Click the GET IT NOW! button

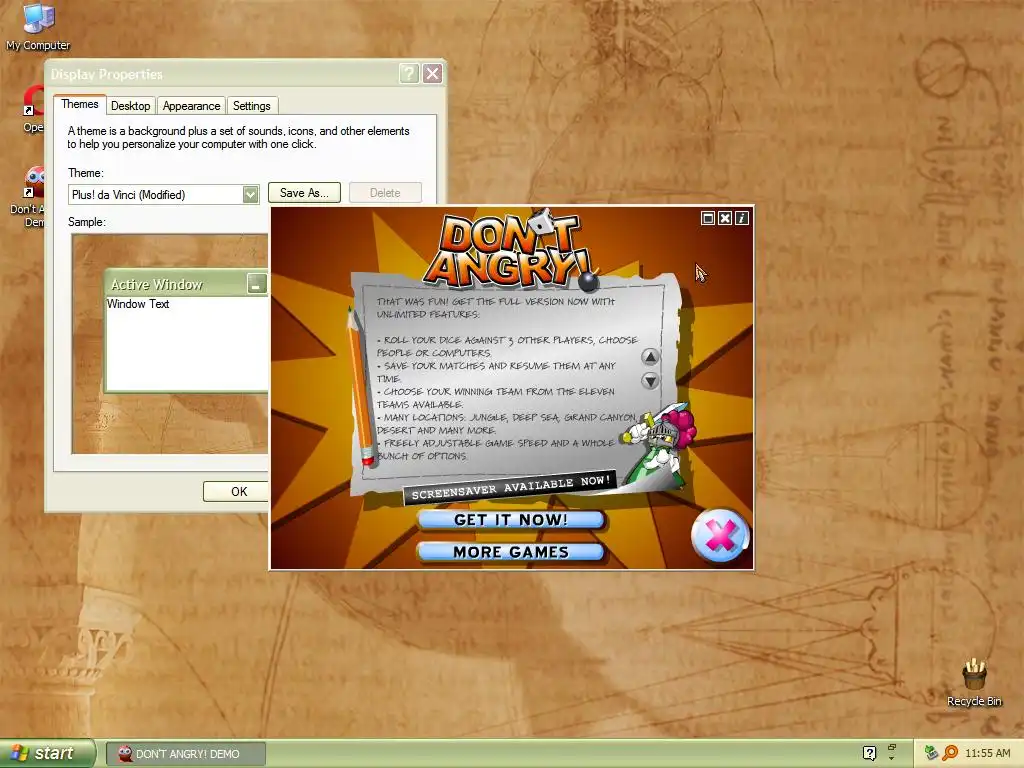click(x=511, y=520)
